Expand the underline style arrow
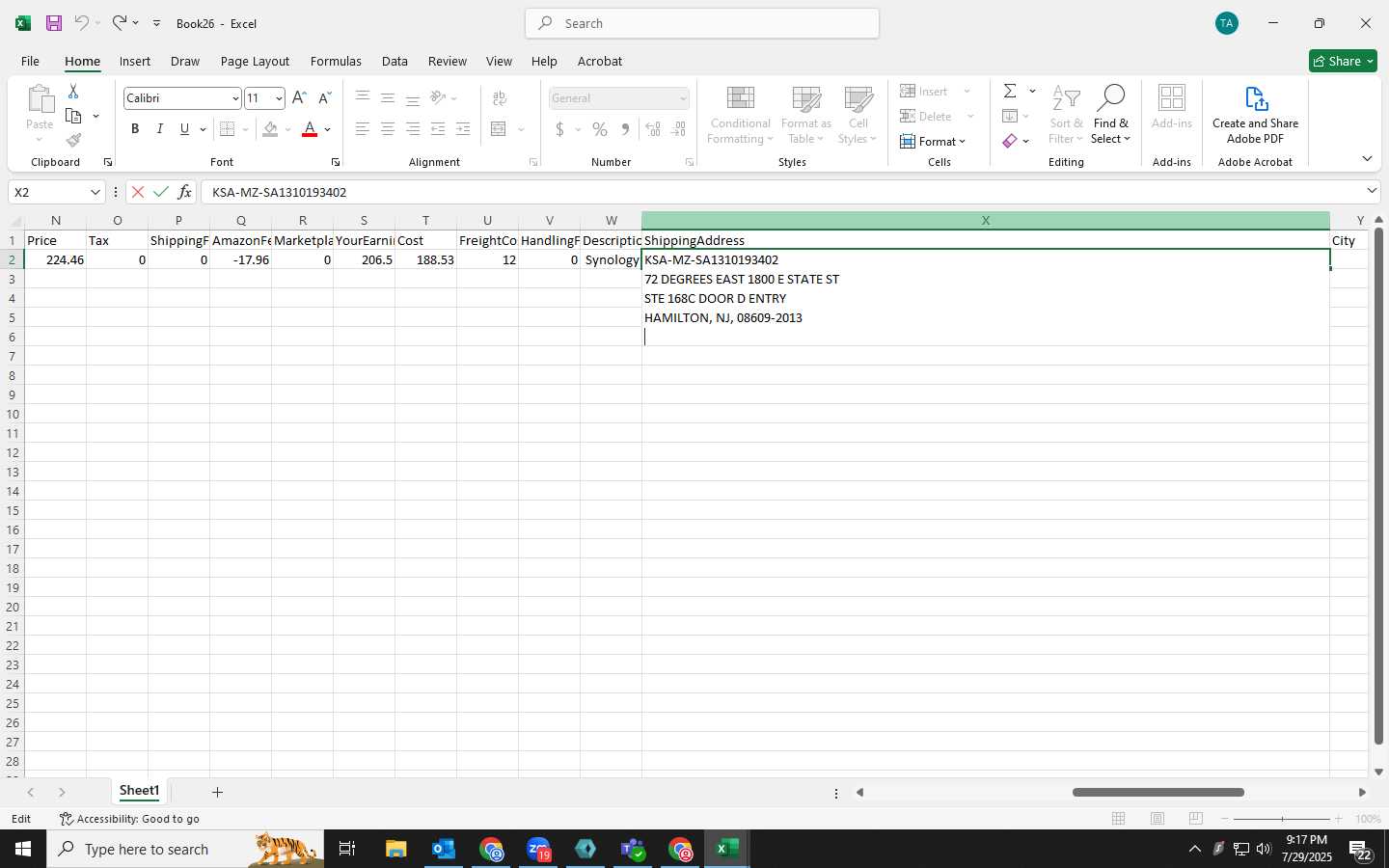 coord(203,129)
